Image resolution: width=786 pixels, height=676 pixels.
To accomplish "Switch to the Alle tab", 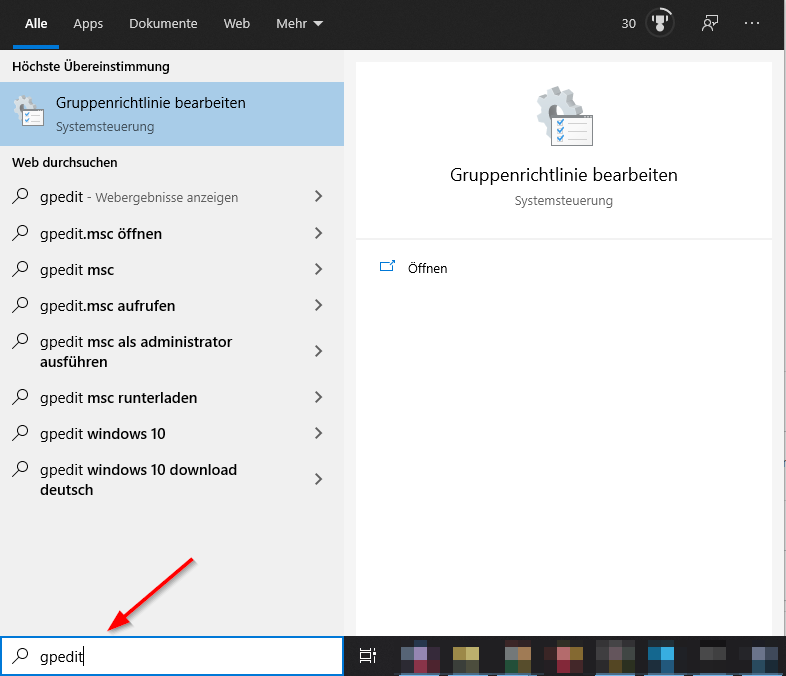I will (36, 24).
